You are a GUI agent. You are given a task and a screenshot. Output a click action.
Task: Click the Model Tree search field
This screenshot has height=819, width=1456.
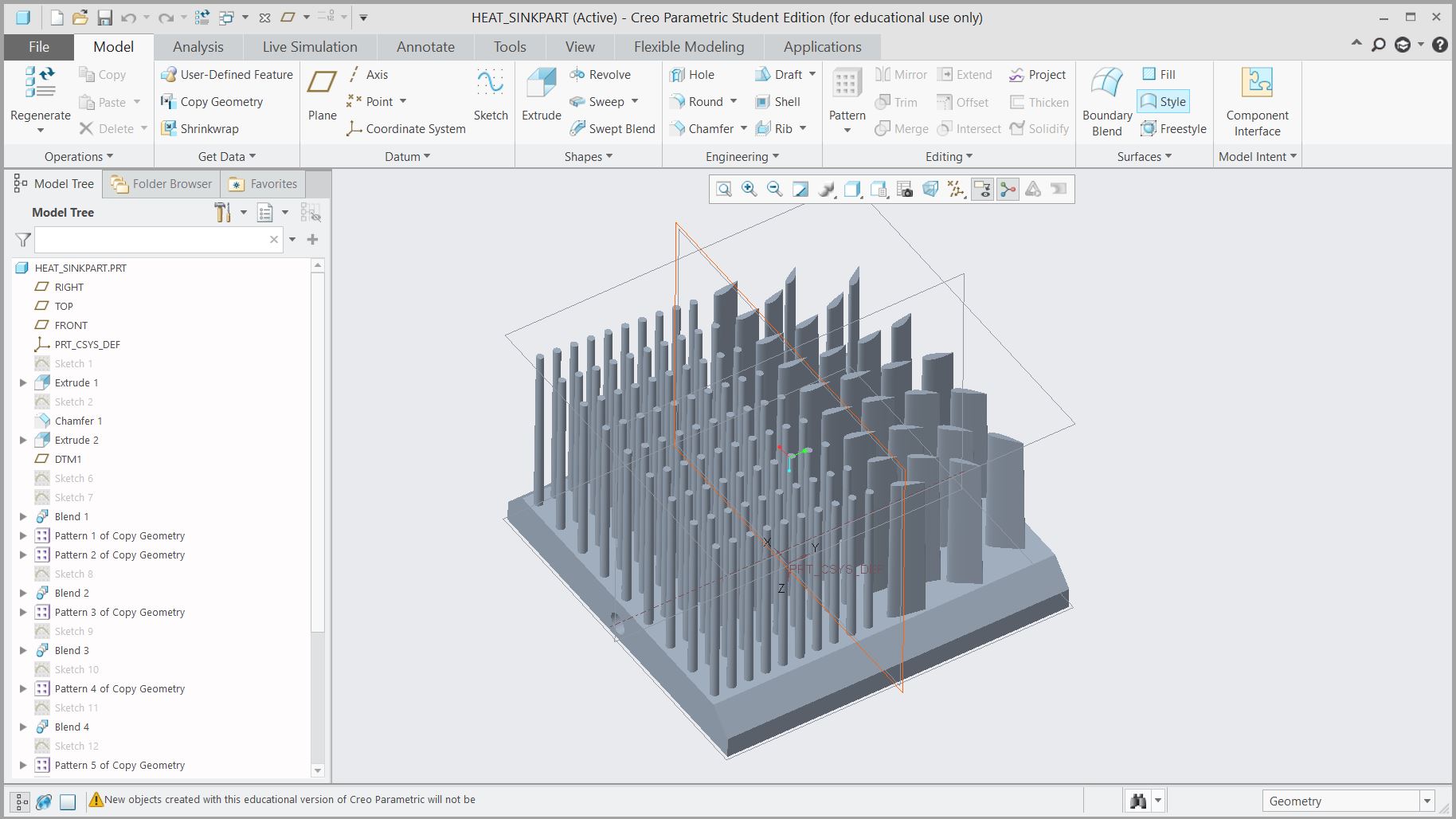pos(151,240)
